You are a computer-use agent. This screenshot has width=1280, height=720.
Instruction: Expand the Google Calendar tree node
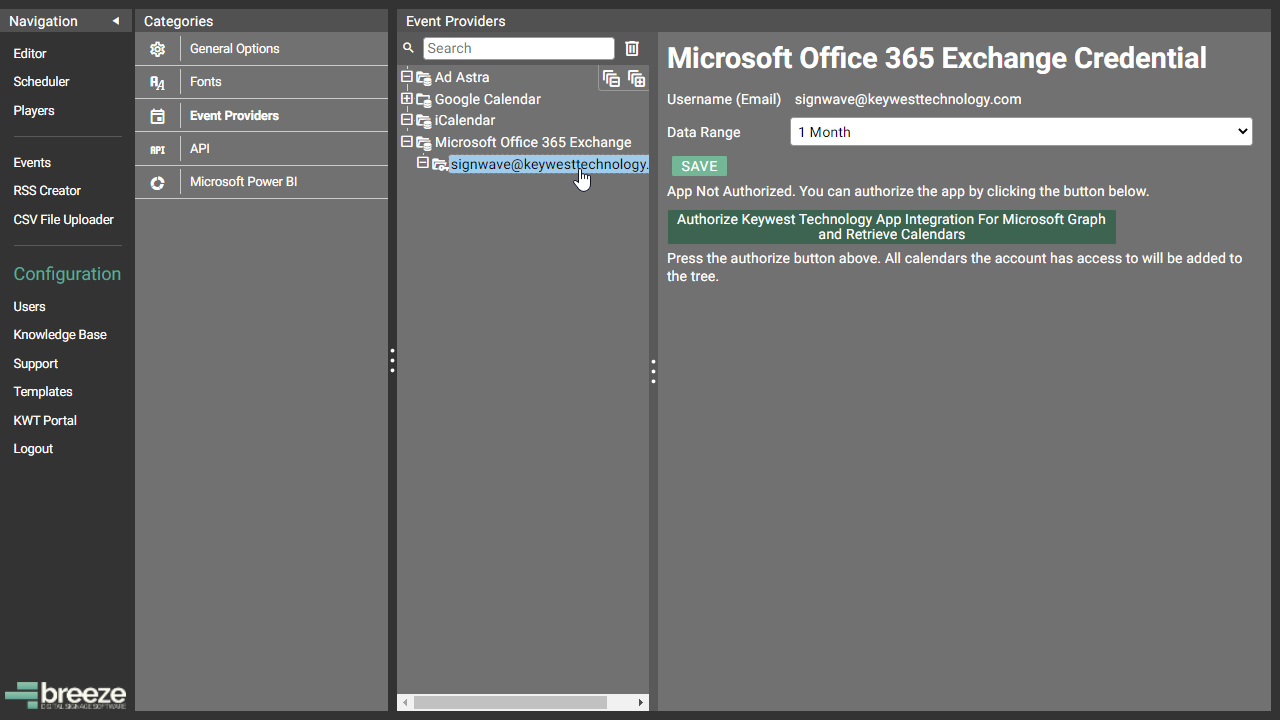click(x=407, y=99)
